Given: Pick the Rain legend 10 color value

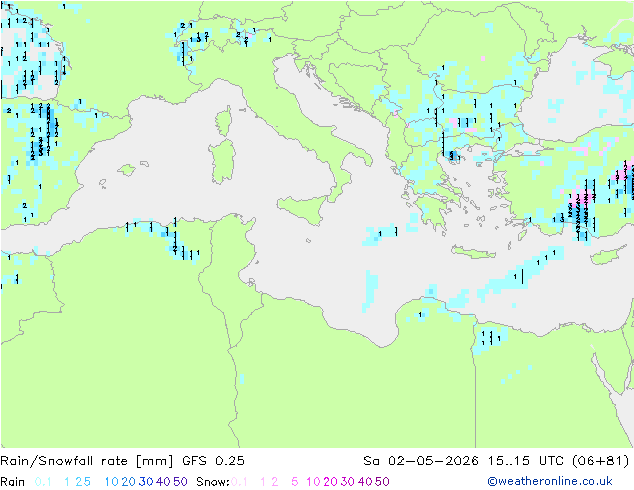Looking at the screenshot, I should point(112,482).
